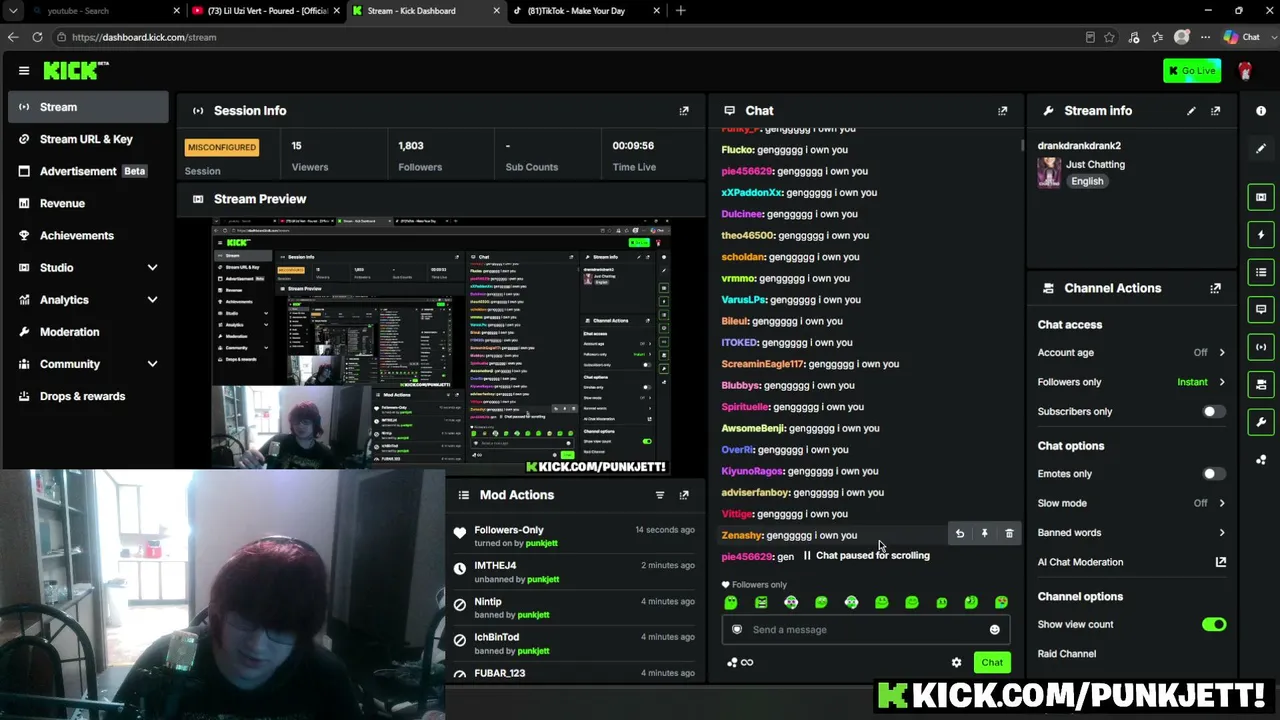Open the hamburger menu beside Kick logo

click(24, 70)
